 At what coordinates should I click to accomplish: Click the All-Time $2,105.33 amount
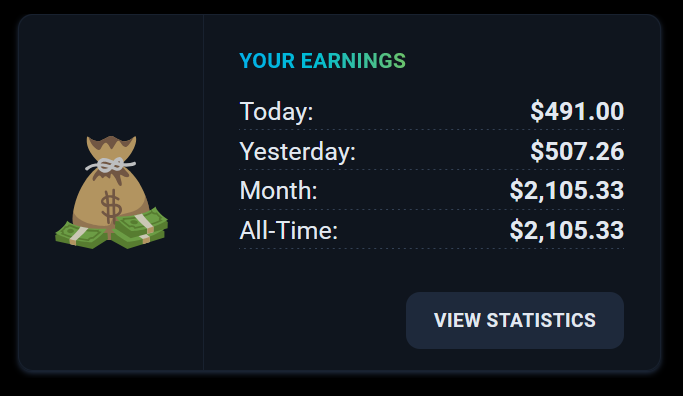click(x=567, y=230)
